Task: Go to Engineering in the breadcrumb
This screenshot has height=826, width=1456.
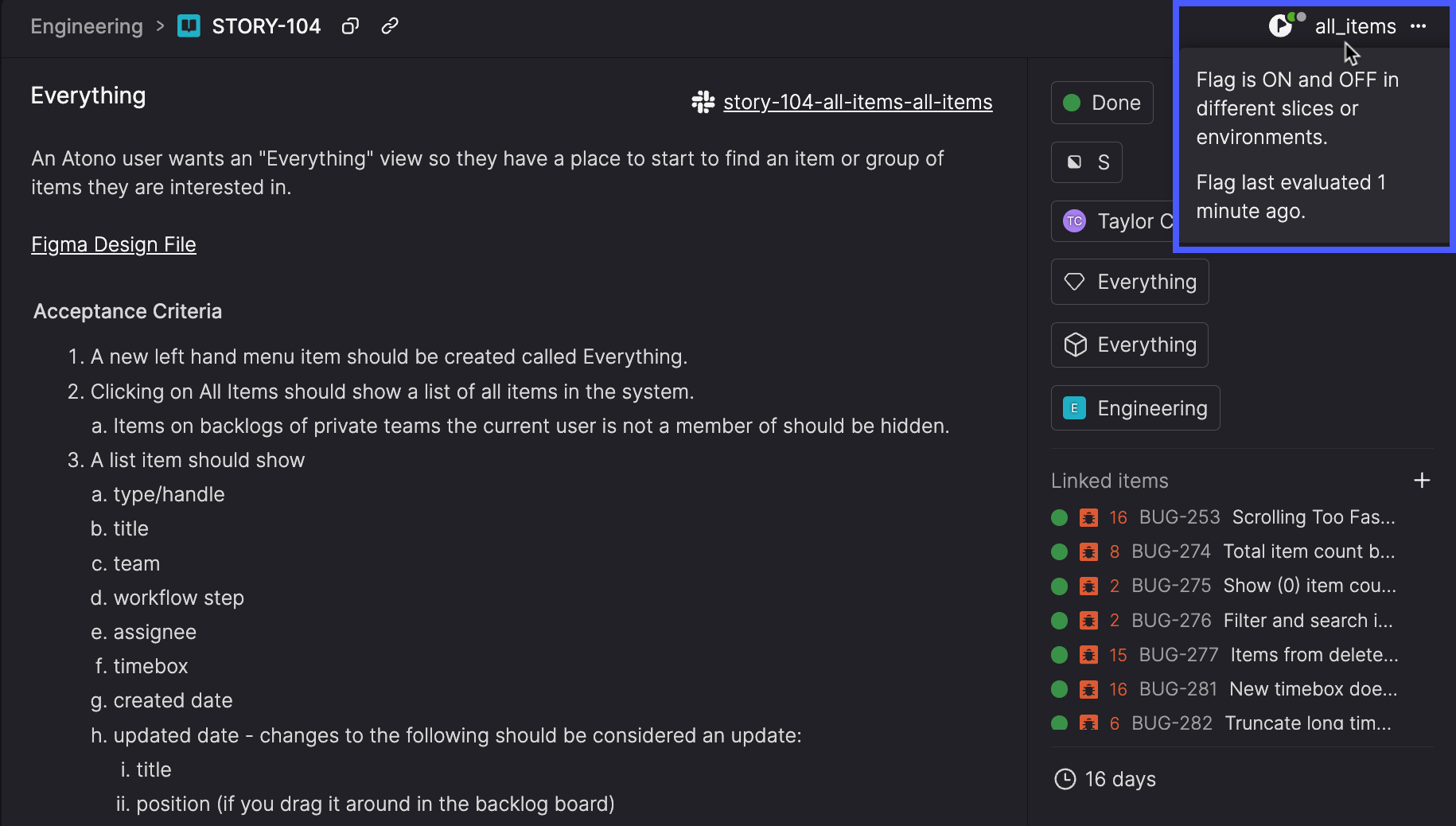Action: pyautogui.click(x=87, y=26)
